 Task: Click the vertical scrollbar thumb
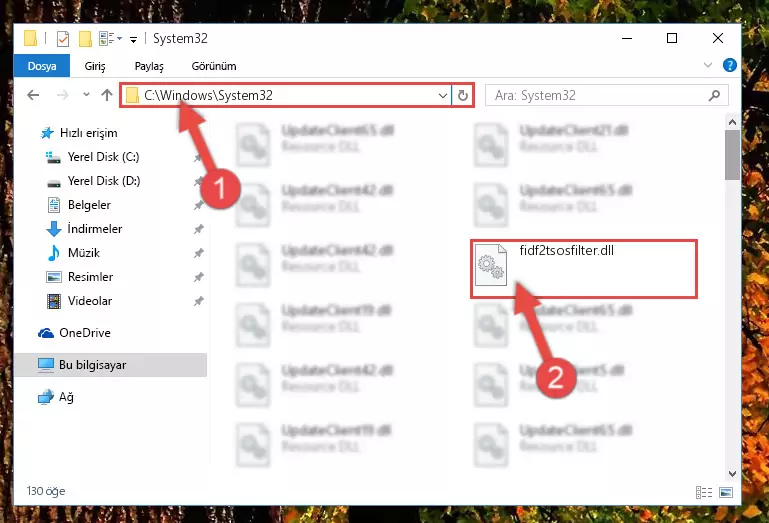732,155
